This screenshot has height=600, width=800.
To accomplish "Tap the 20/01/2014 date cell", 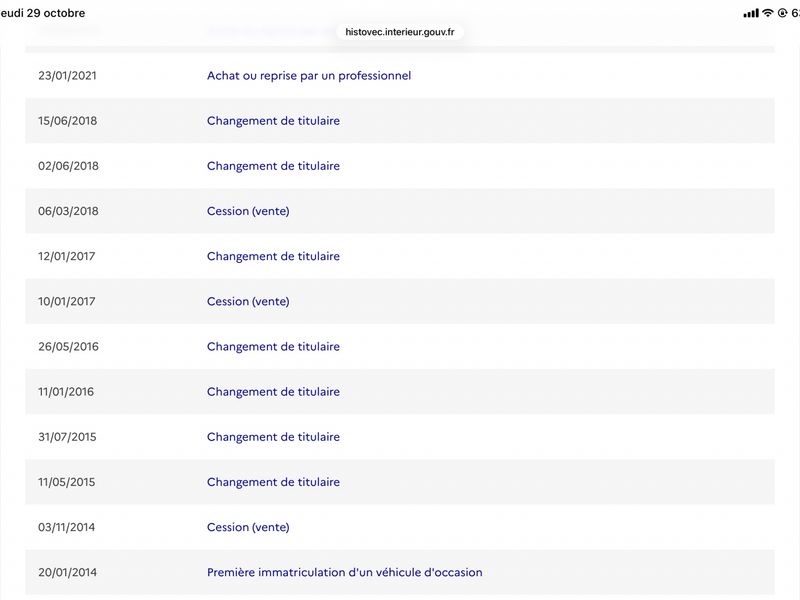I will click(67, 572).
